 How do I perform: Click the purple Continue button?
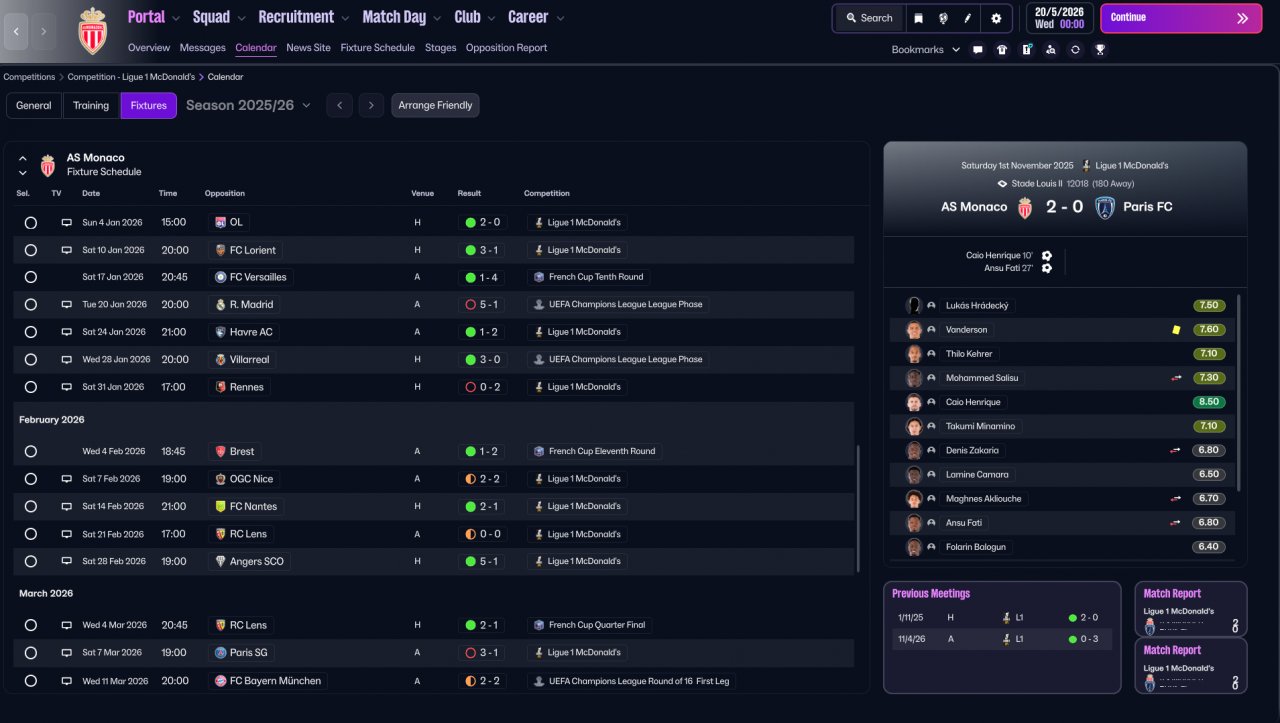[1181, 18]
